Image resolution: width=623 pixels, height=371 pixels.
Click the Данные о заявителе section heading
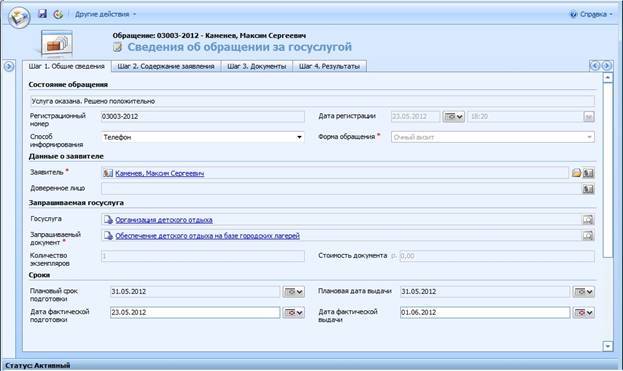66,157
